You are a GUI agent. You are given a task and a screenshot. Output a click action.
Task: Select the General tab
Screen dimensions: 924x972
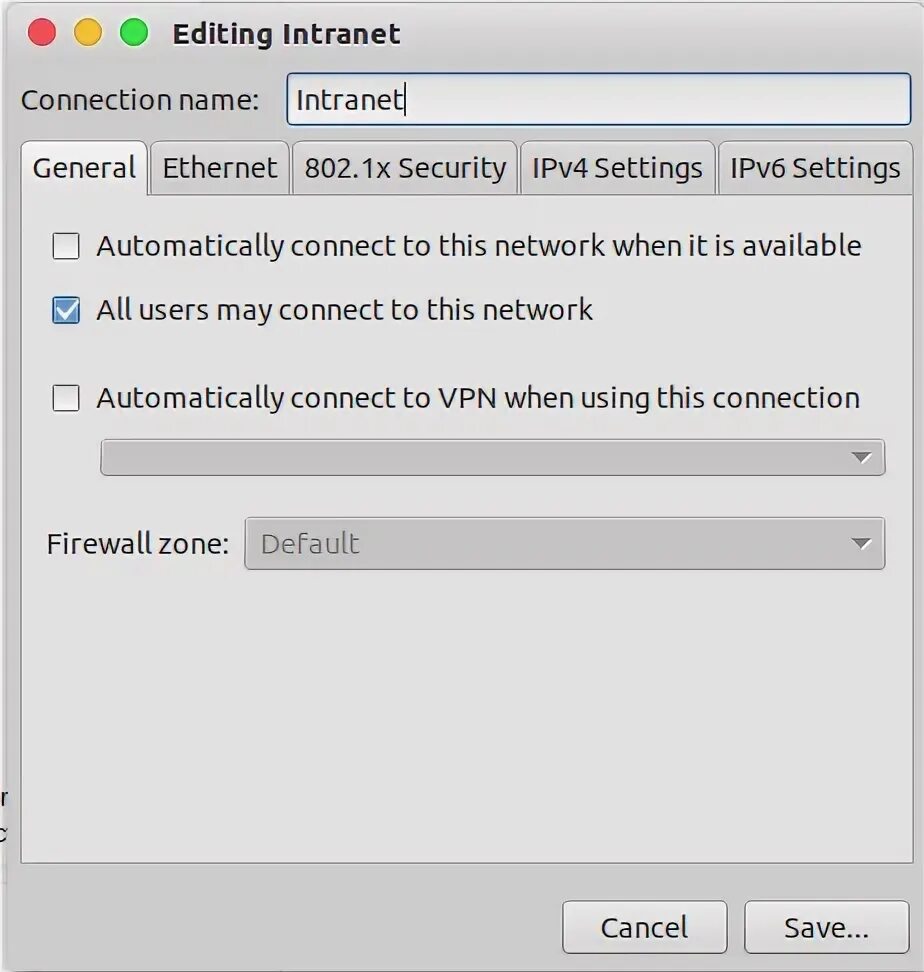point(84,168)
